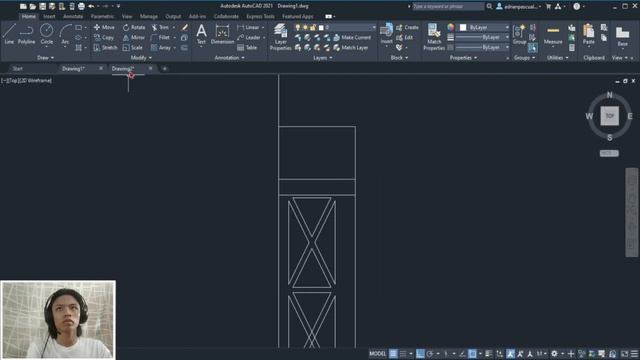Activate the Mirror command
The image size is (640, 360).
(134, 38)
